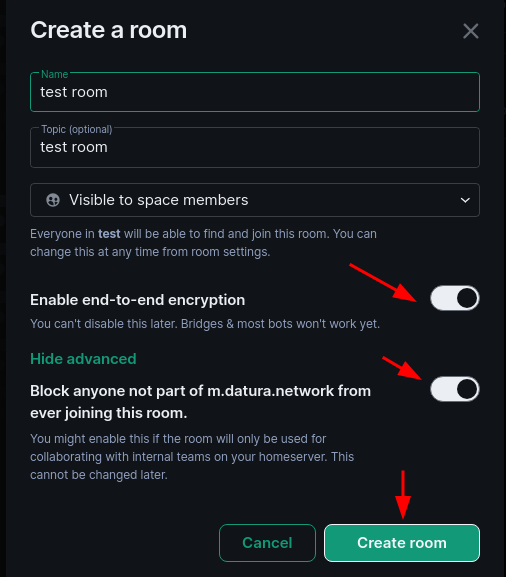Click the Block anyone not part label text

click(201, 402)
